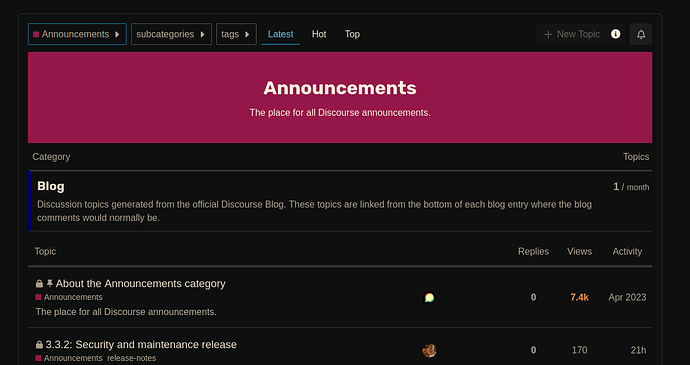
Task: Sort topics by Replies column
Action: click(x=533, y=251)
